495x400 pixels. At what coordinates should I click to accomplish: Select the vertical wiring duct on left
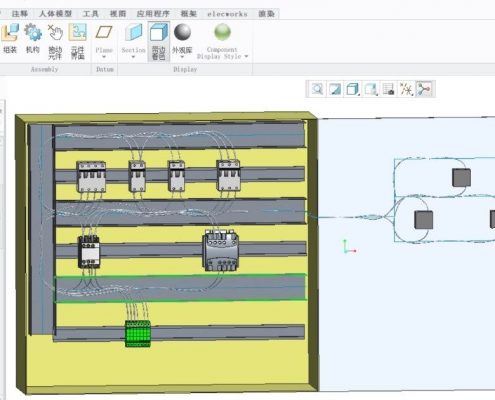click(x=42, y=229)
